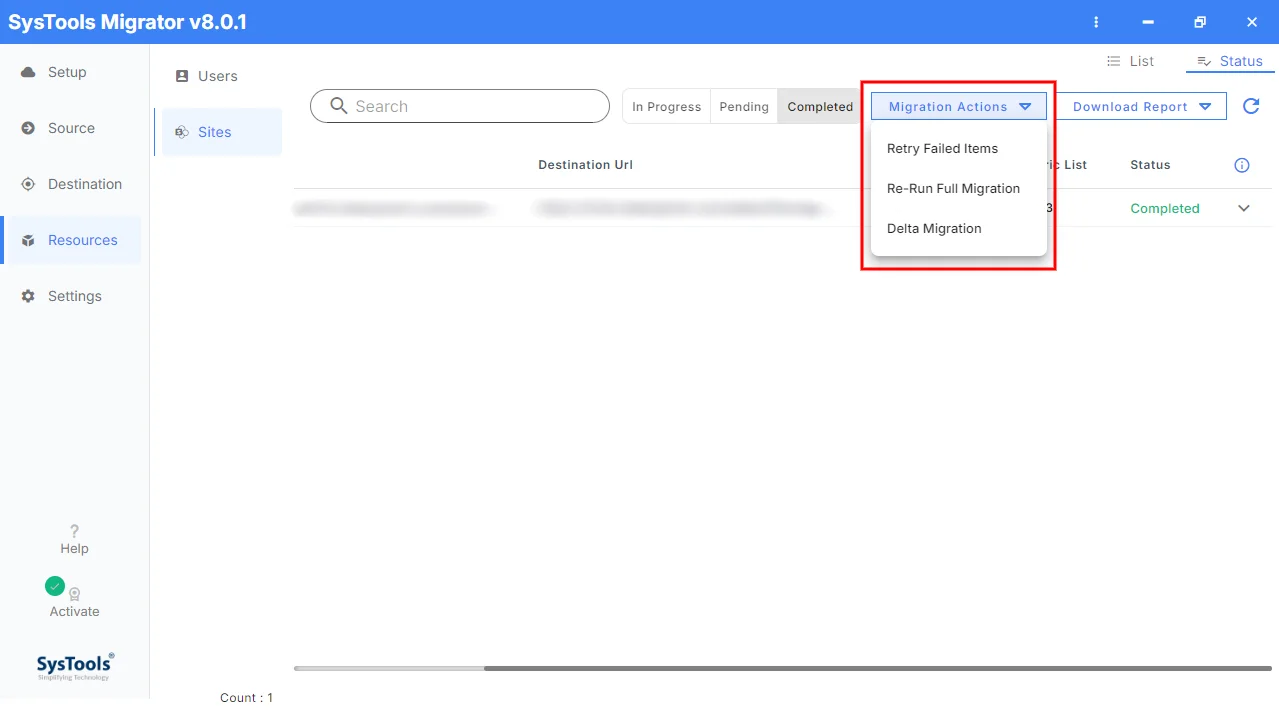This screenshot has height=720, width=1279.
Task: Click the Users person icon
Action: pos(182,76)
